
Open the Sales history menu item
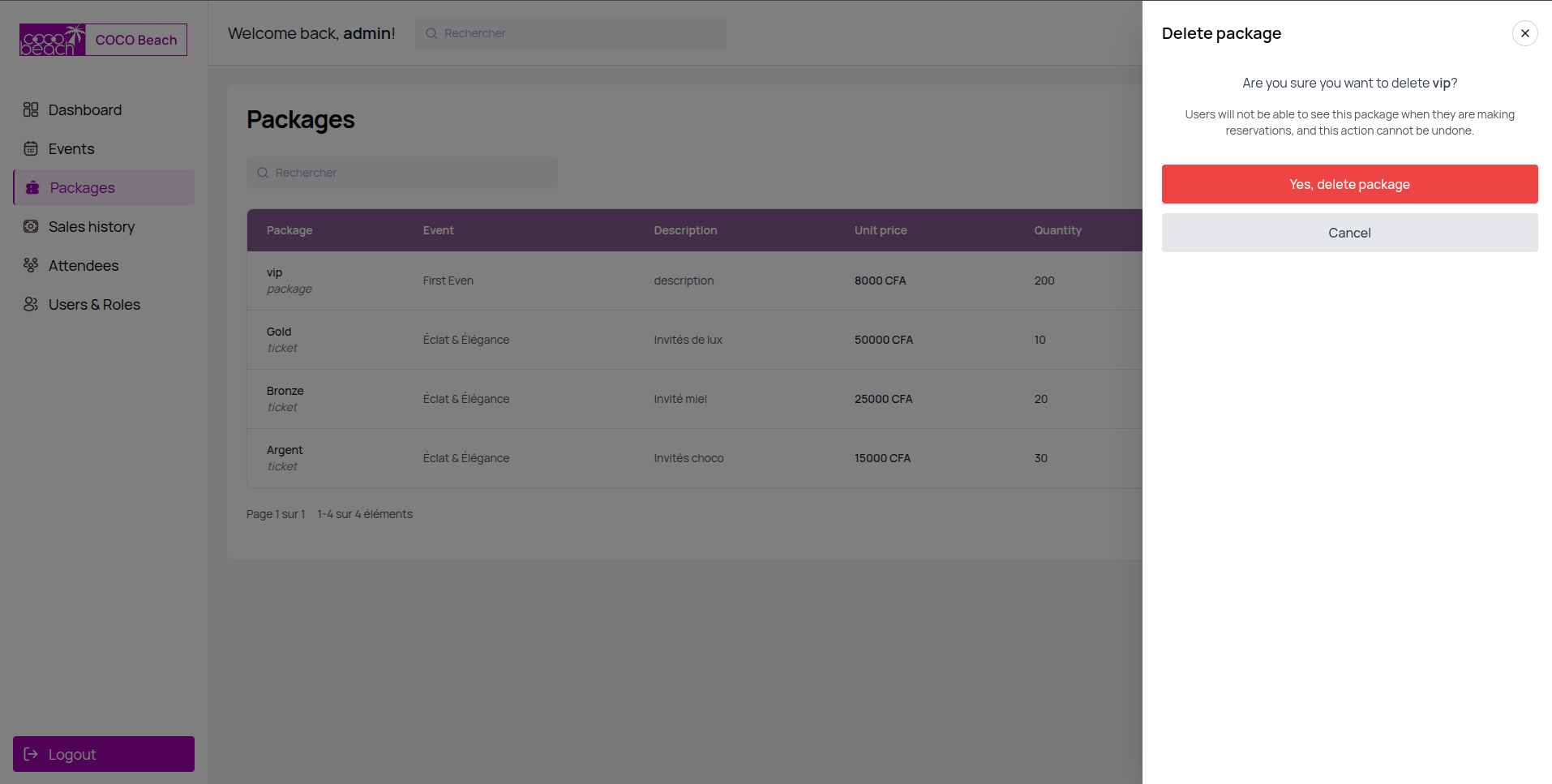coord(91,226)
